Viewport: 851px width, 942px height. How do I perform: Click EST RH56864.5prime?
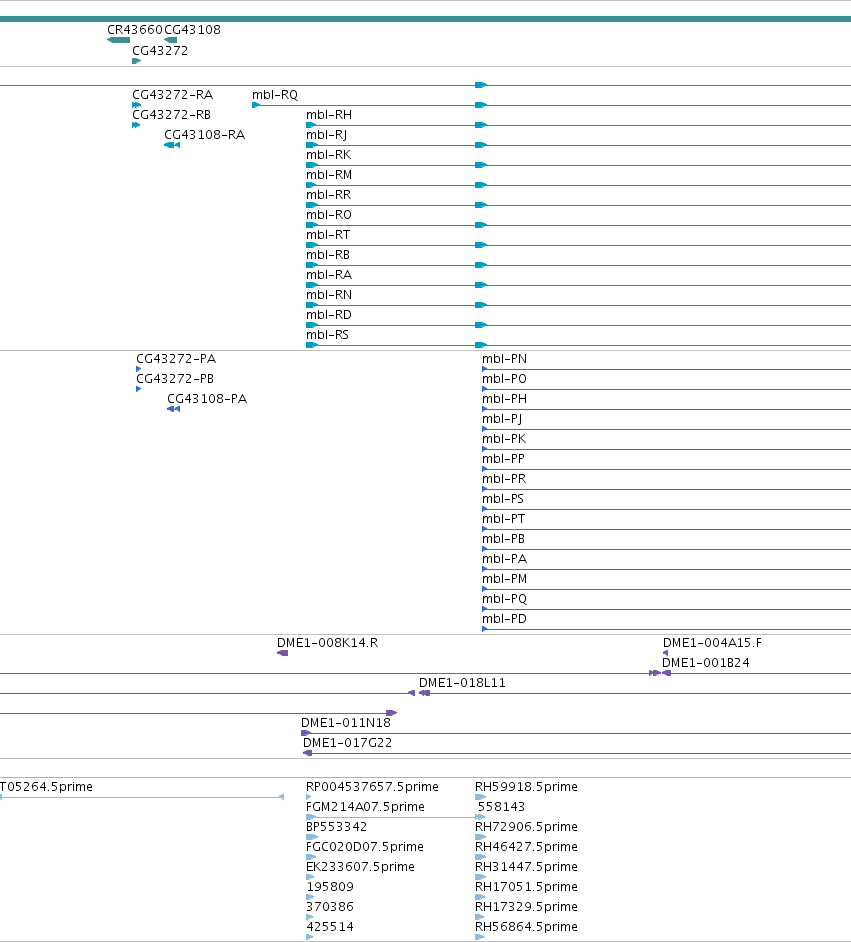coord(526,927)
